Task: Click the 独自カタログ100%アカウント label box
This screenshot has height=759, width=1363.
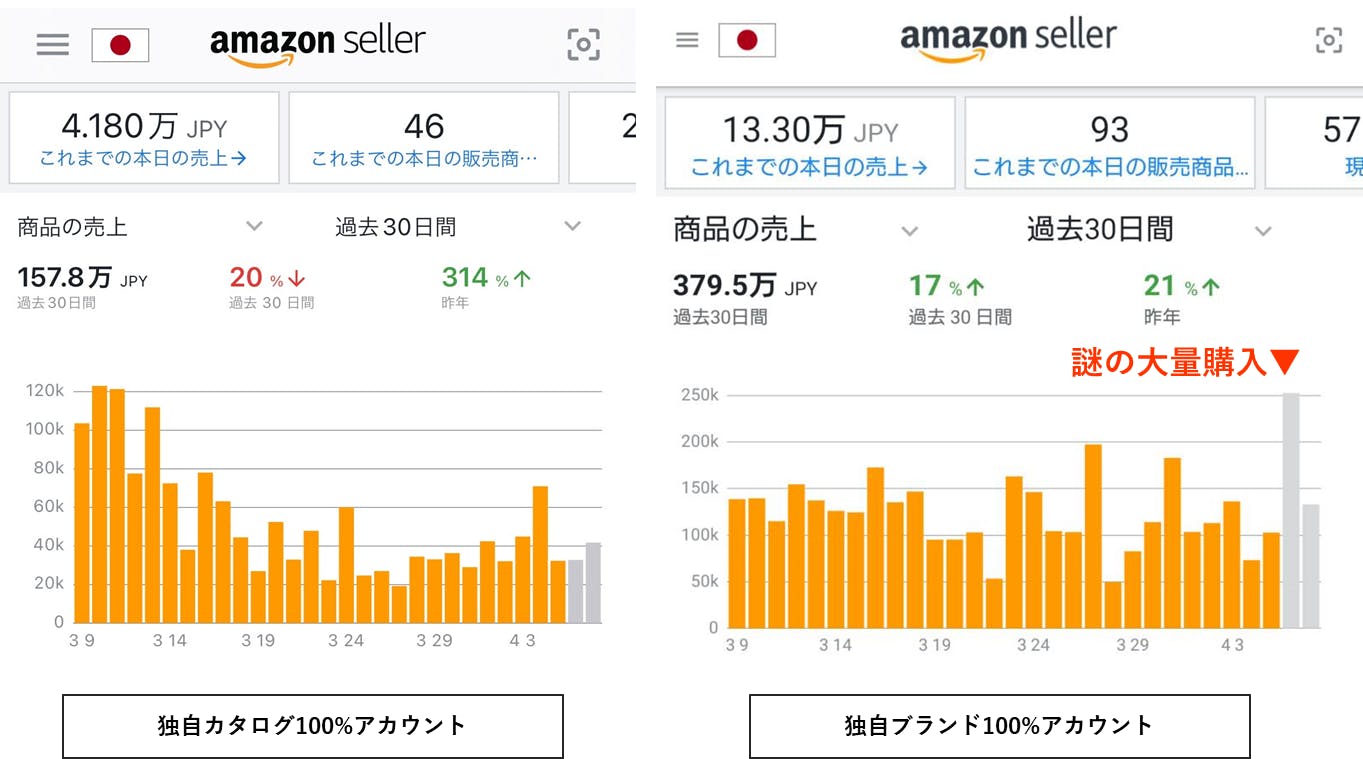Action: (312, 726)
